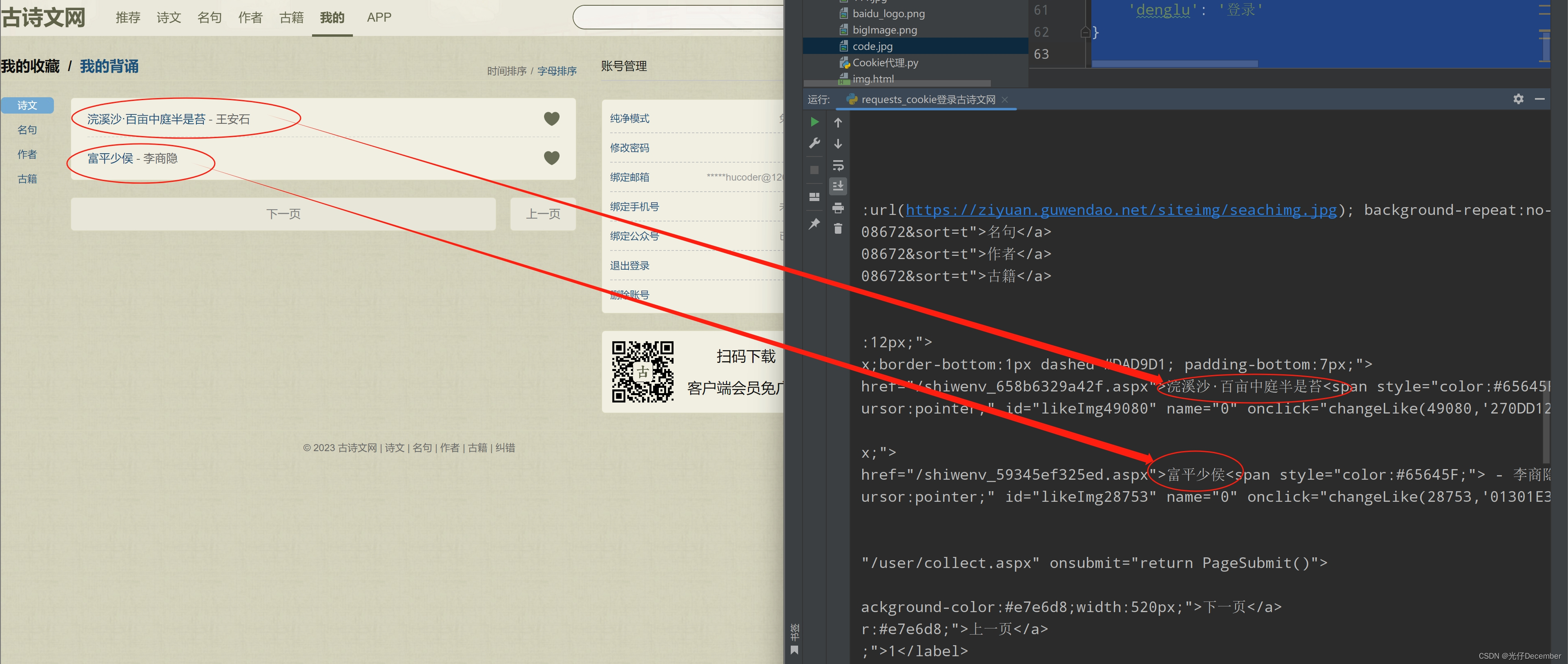Select the 古籍 category in sidebar

(x=27, y=179)
